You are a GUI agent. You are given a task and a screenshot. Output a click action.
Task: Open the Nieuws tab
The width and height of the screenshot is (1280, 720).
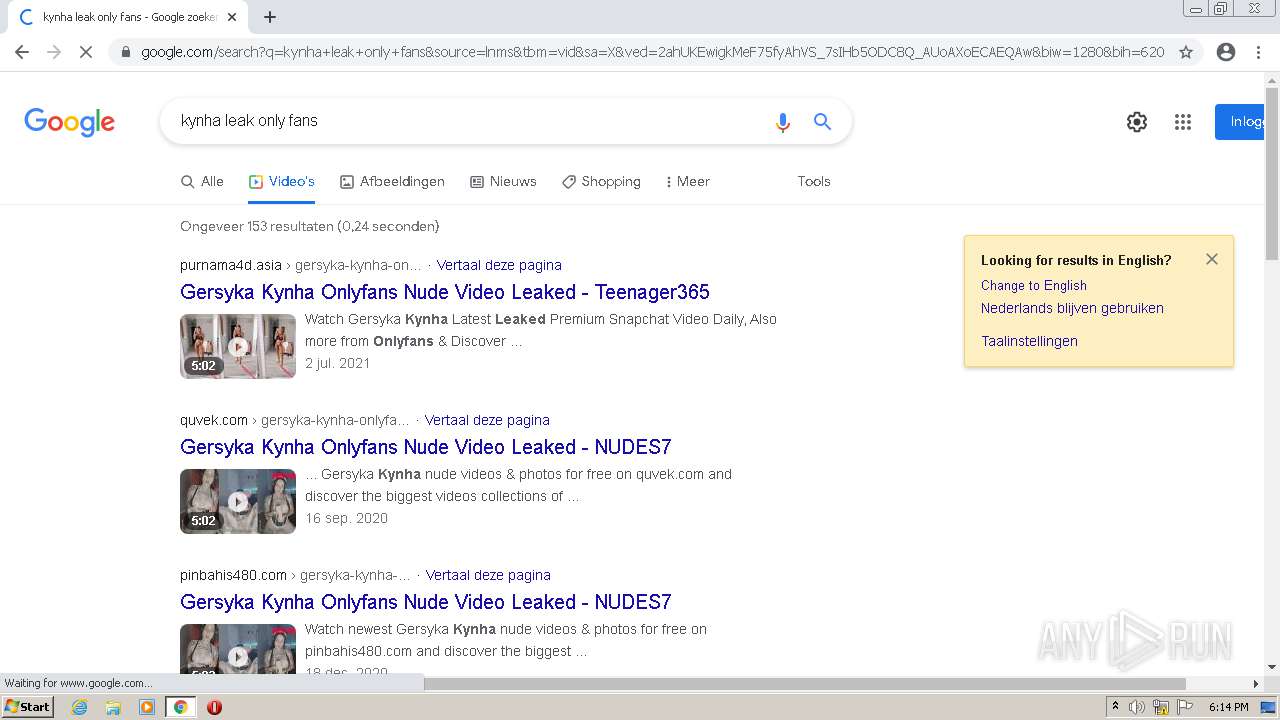503,181
